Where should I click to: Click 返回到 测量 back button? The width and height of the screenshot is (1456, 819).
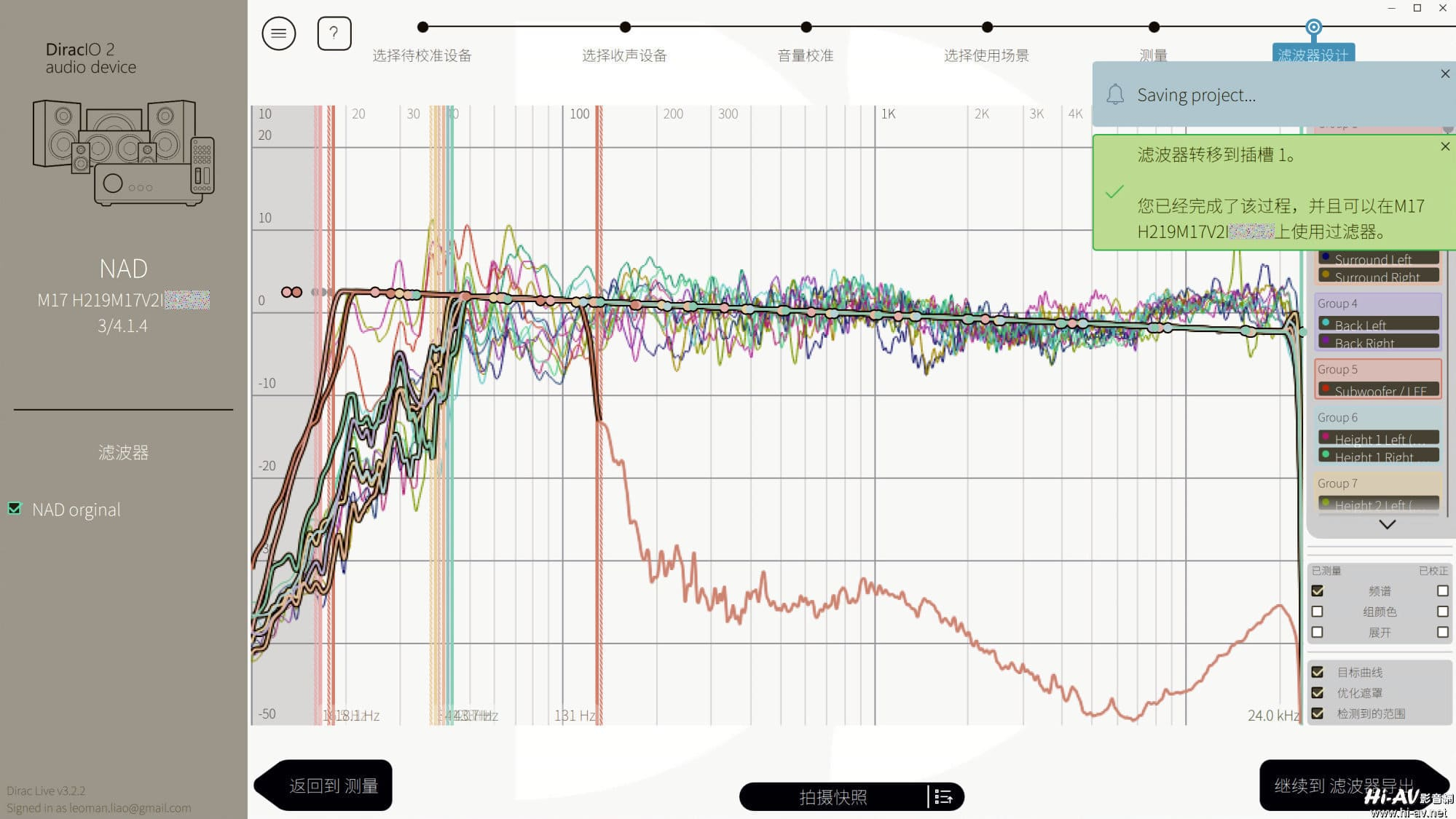(x=323, y=785)
